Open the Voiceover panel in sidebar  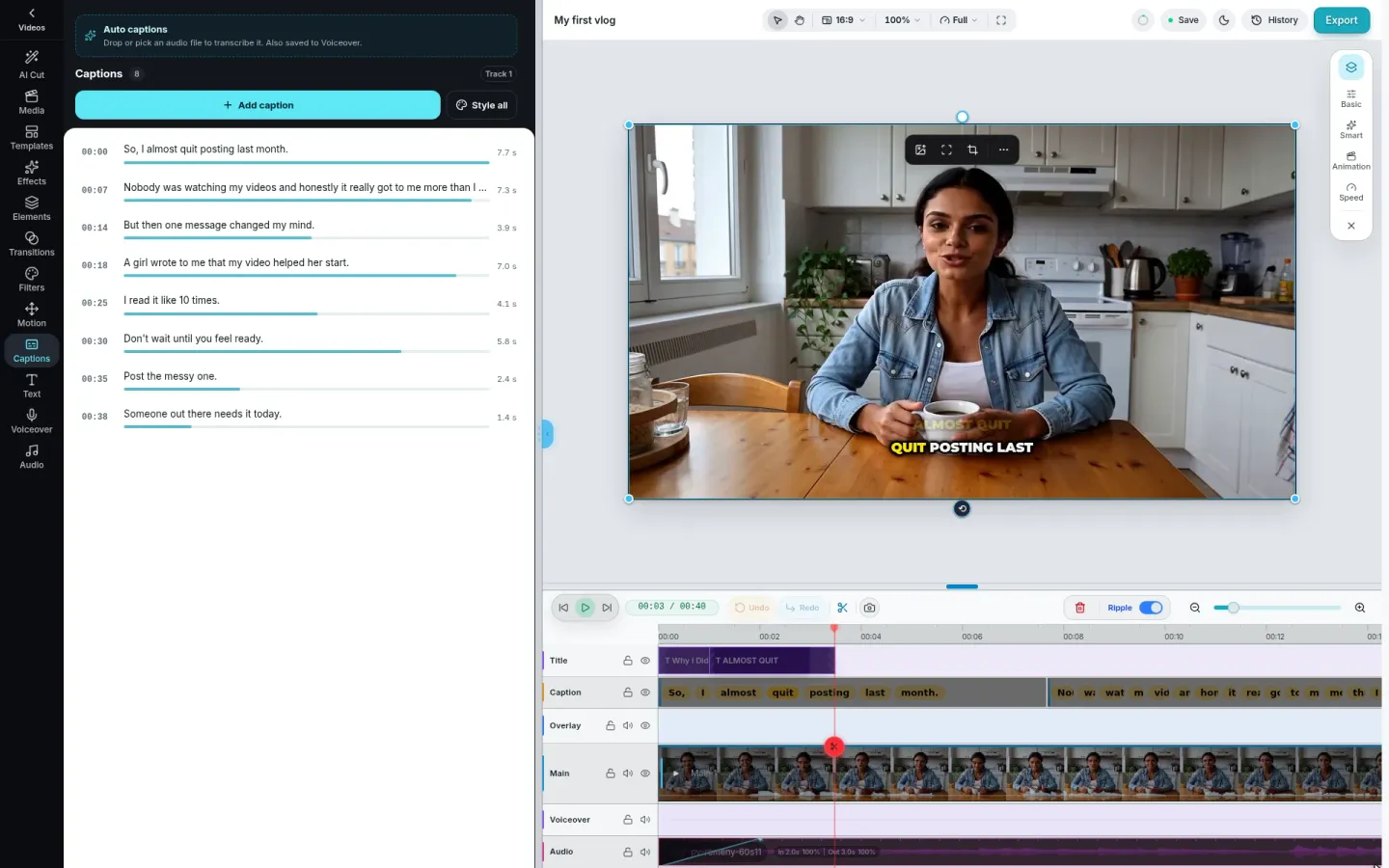tap(32, 420)
